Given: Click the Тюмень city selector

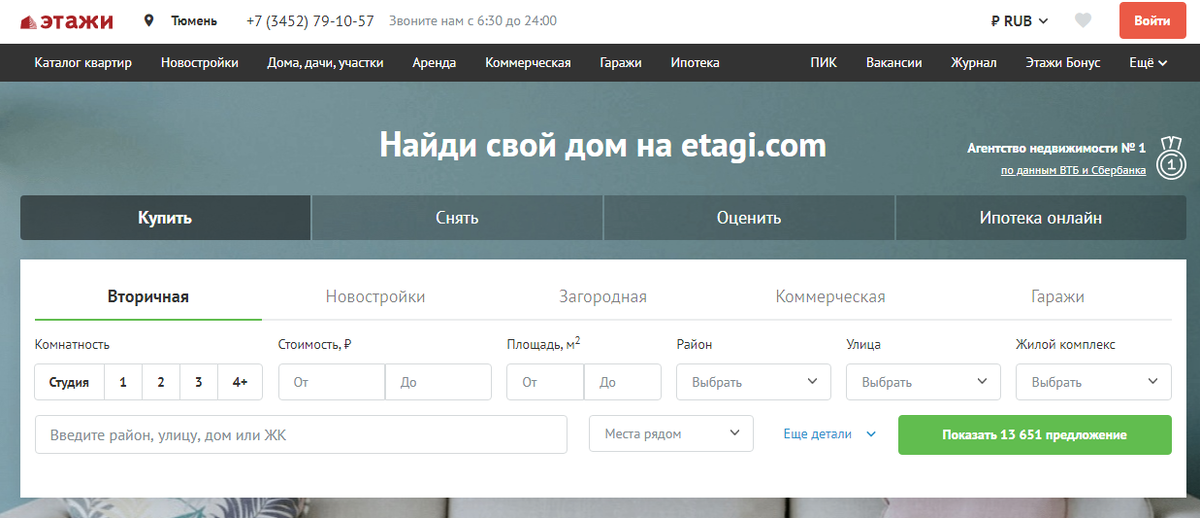Looking at the screenshot, I should (x=194, y=20).
